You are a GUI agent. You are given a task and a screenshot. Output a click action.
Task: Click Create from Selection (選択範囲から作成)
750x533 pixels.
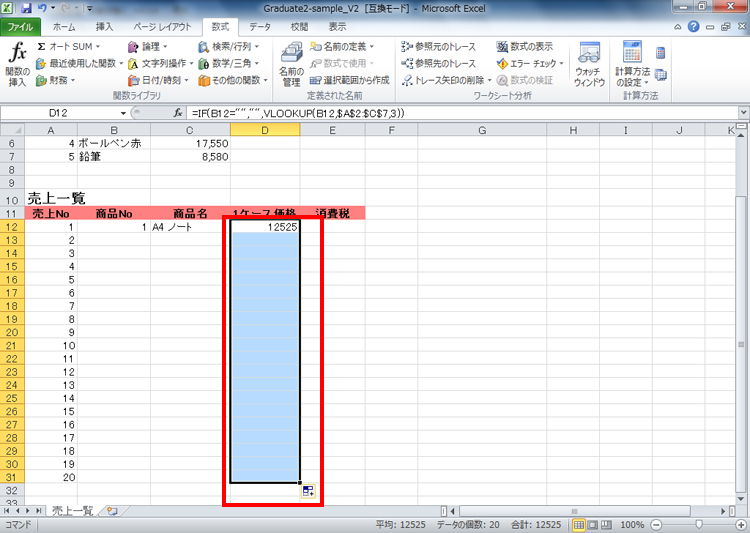click(x=349, y=80)
